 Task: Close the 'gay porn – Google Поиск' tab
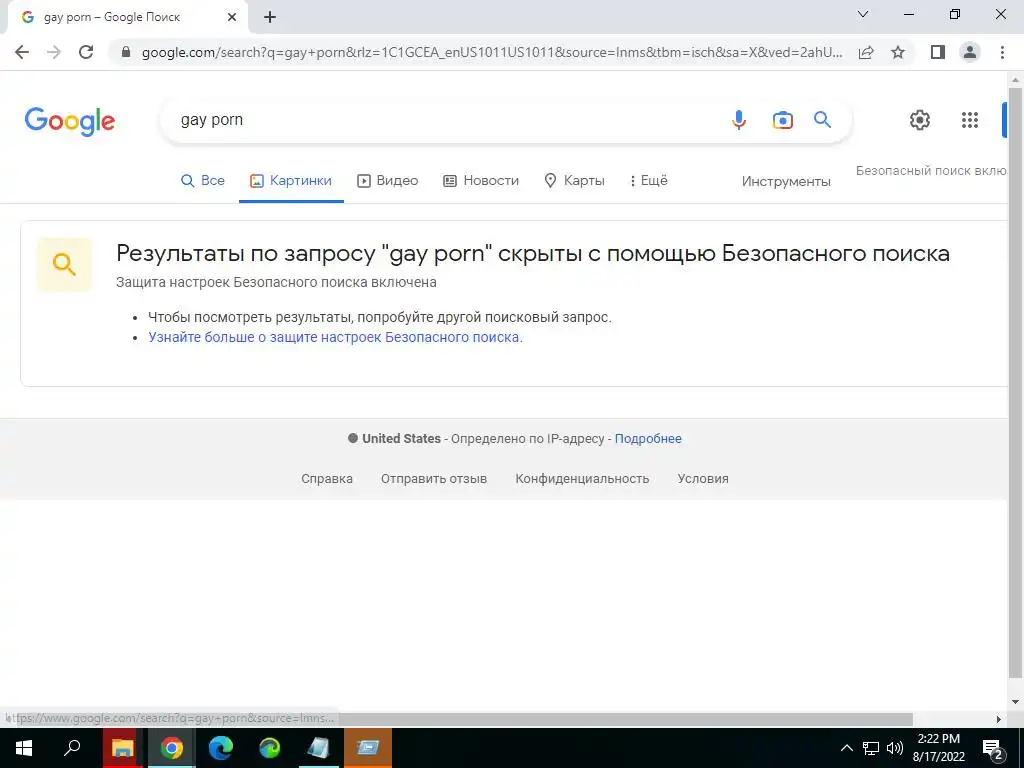pos(232,17)
